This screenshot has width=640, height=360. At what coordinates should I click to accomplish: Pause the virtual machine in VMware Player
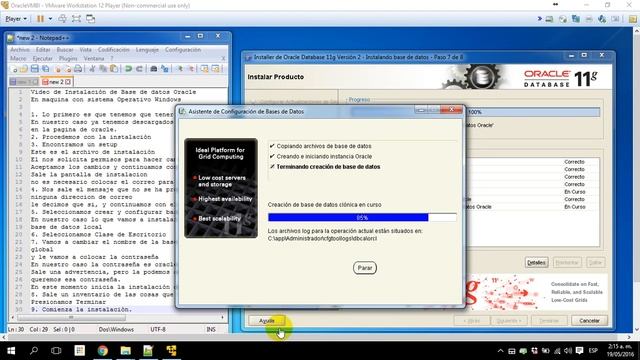pyautogui.click(x=40, y=19)
